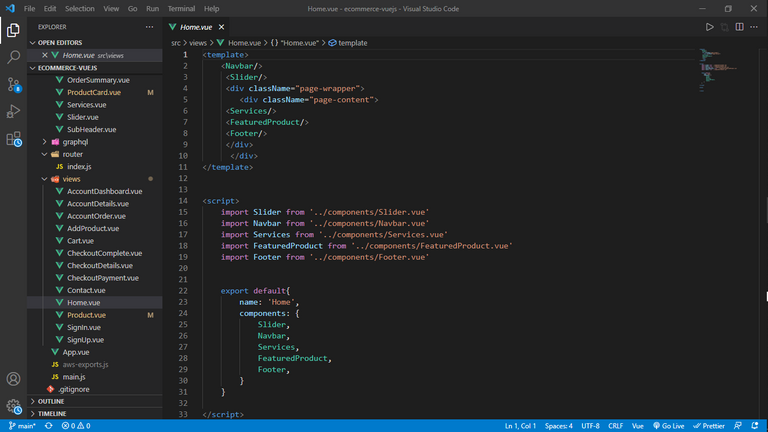Viewport: 768px width, 432px height.
Task: Open Source Control view in activity bar
Action: pyautogui.click(x=13, y=85)
